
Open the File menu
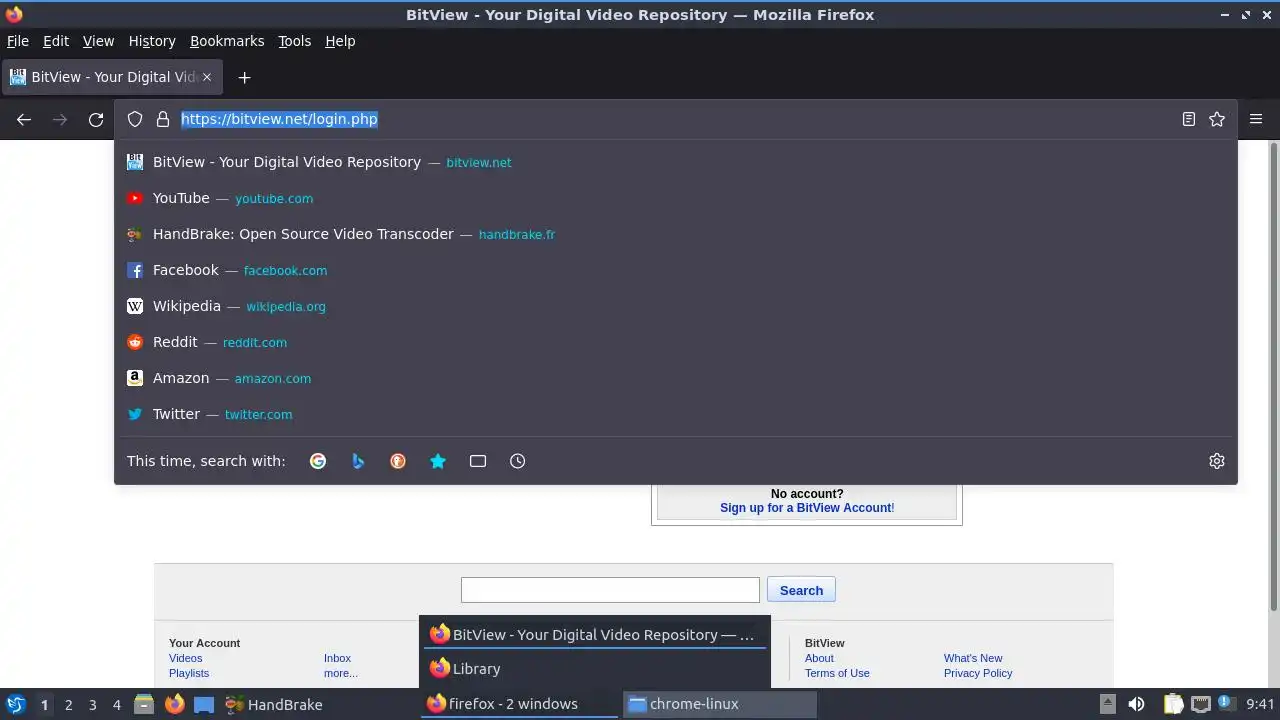coord(18,41)
